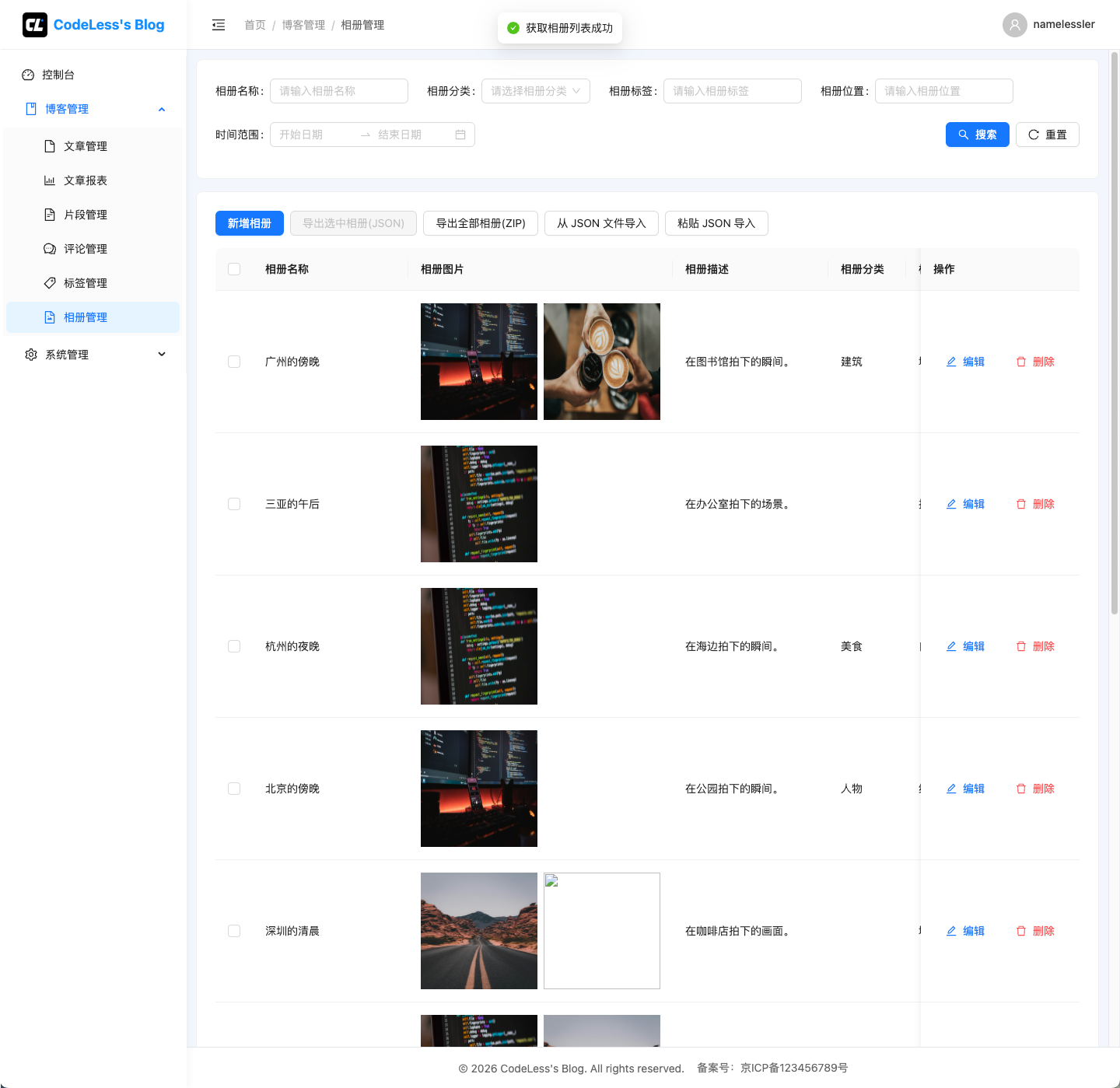The width and height of the screenshot is (1120, 1088).
Task: Click the 开始日期 date field
Action: [315, 135]
